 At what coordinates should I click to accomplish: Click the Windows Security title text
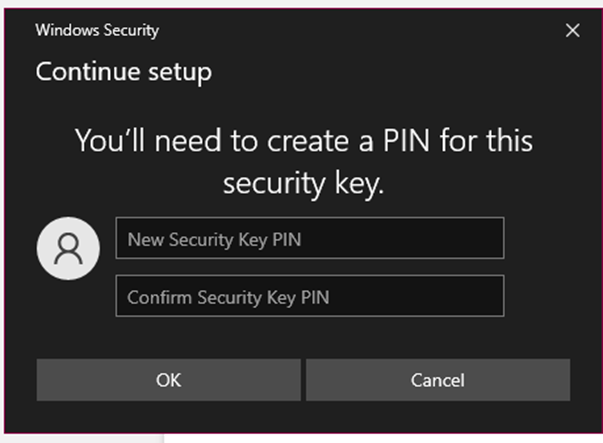(x=97, y=30)
